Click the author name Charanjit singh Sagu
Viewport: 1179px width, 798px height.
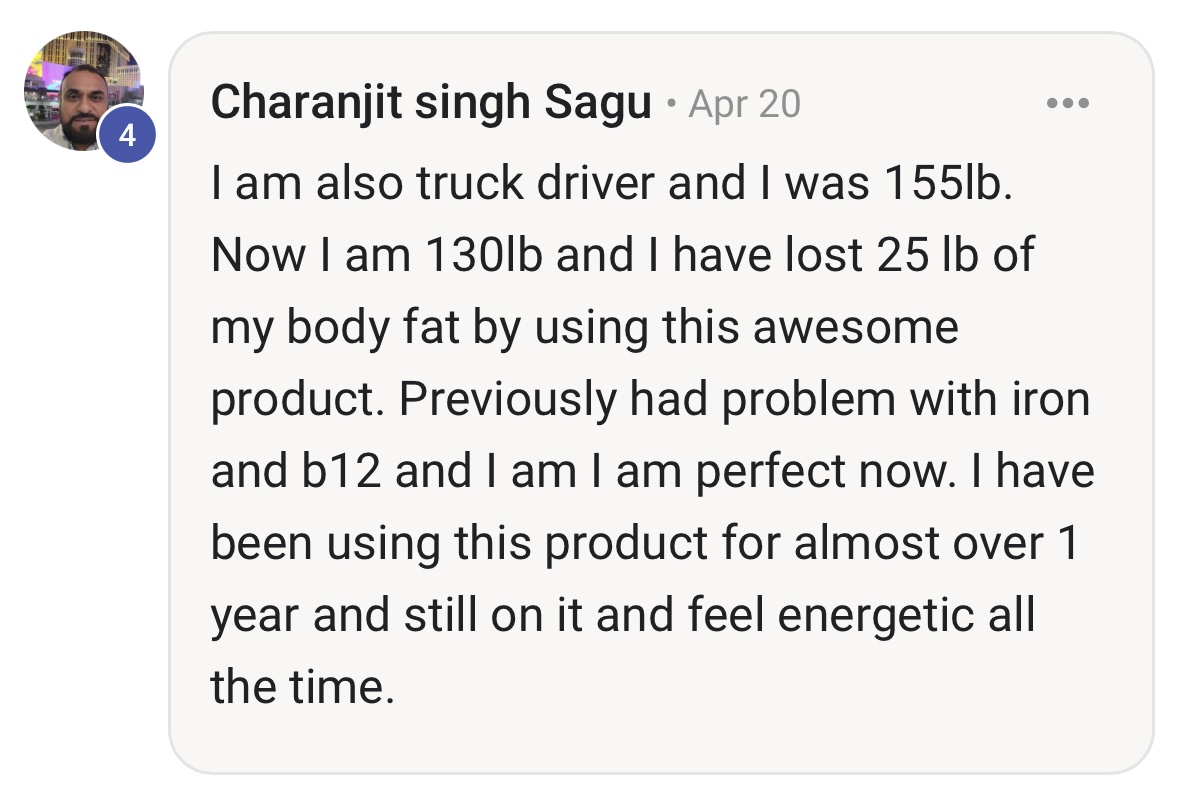pyautogui.click(x=431, y=103)
